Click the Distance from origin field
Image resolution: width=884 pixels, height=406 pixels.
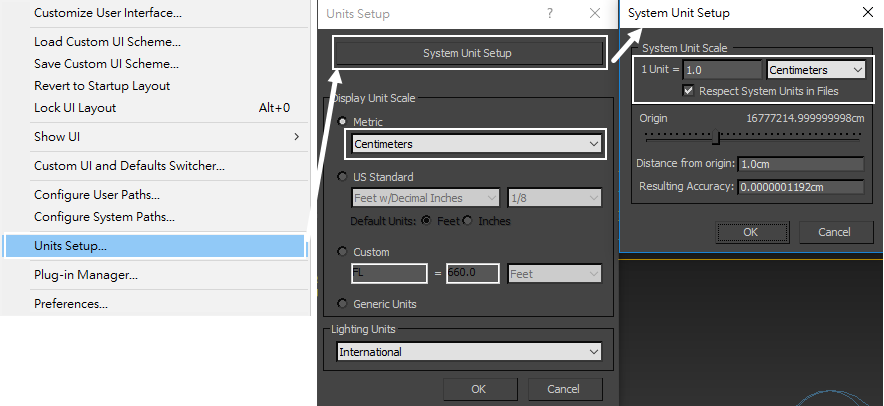801,164
